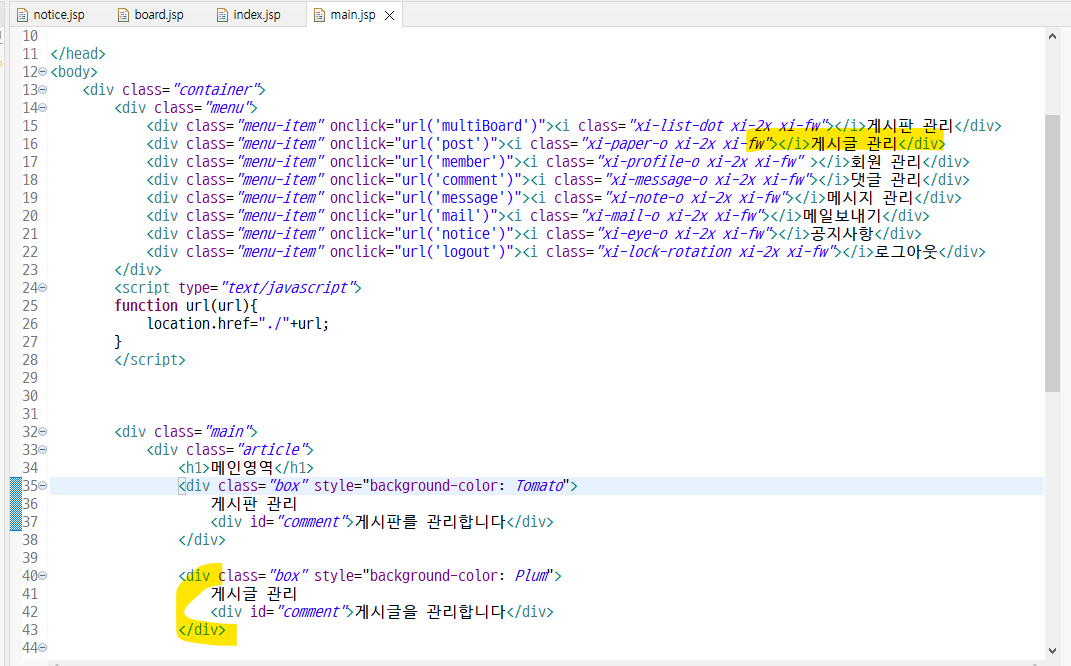Click the vertical scrollbar up arrow
Viewport: 1071px width, 666px height.
pos(1052,36)
